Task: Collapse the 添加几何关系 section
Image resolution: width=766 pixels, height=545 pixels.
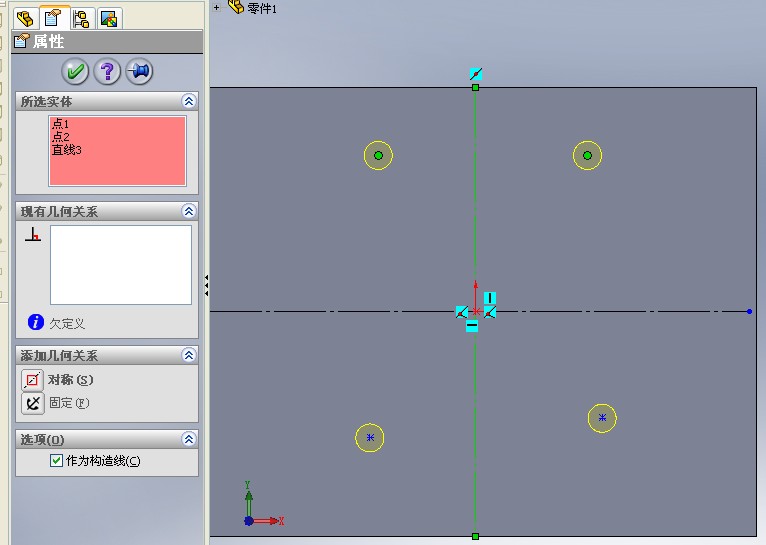Action: [189, 355]
